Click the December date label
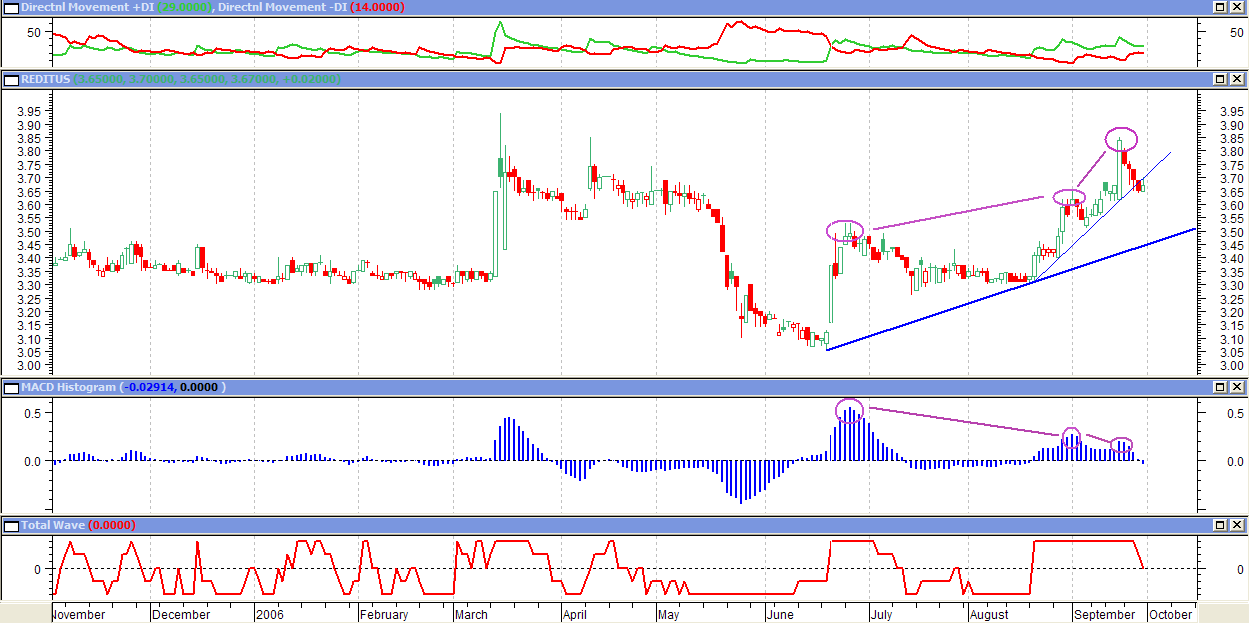The width and height of the screenshot is (1249, 623). pos(182,614)
